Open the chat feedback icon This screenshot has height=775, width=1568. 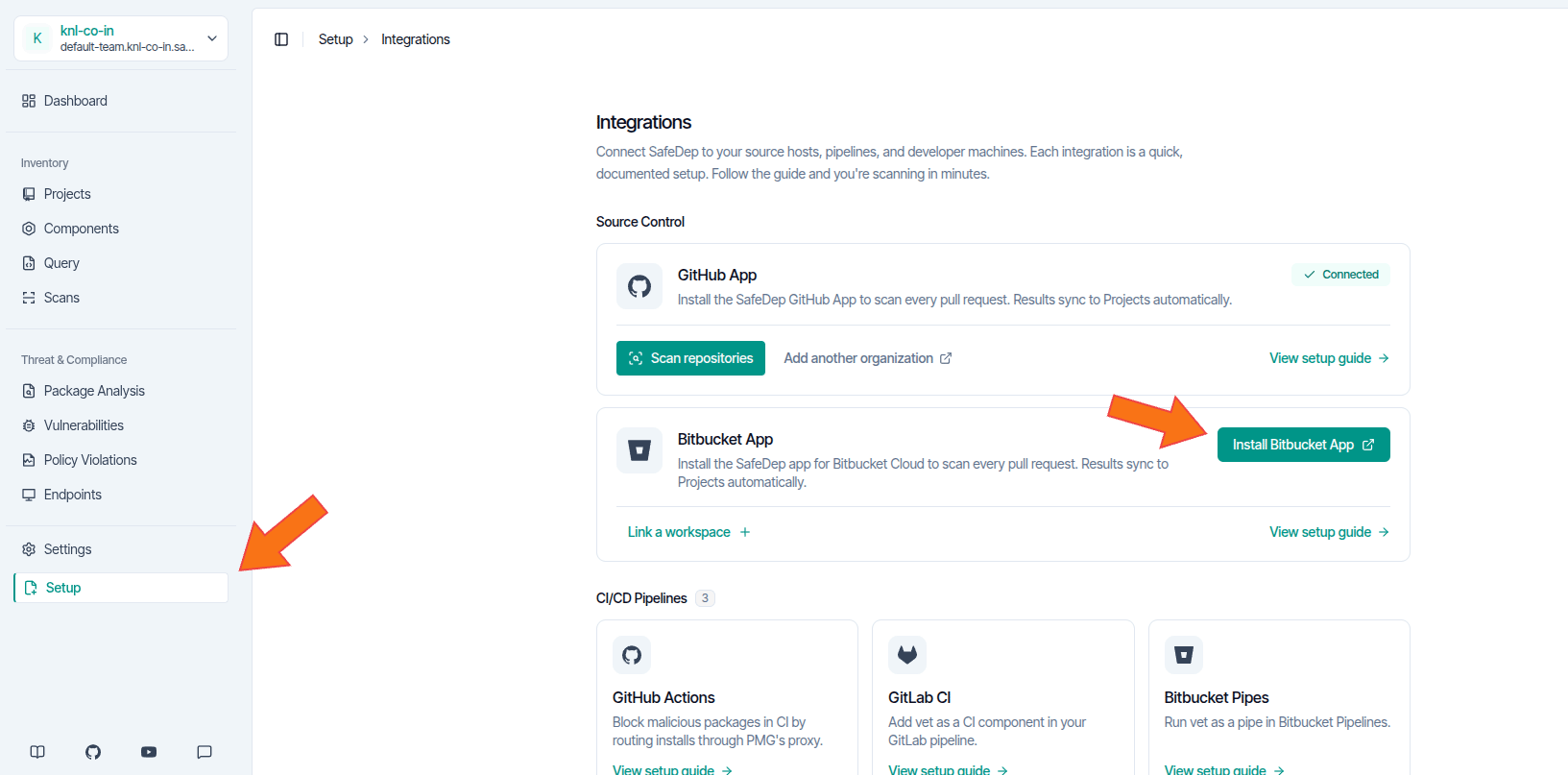click(205, 752)
